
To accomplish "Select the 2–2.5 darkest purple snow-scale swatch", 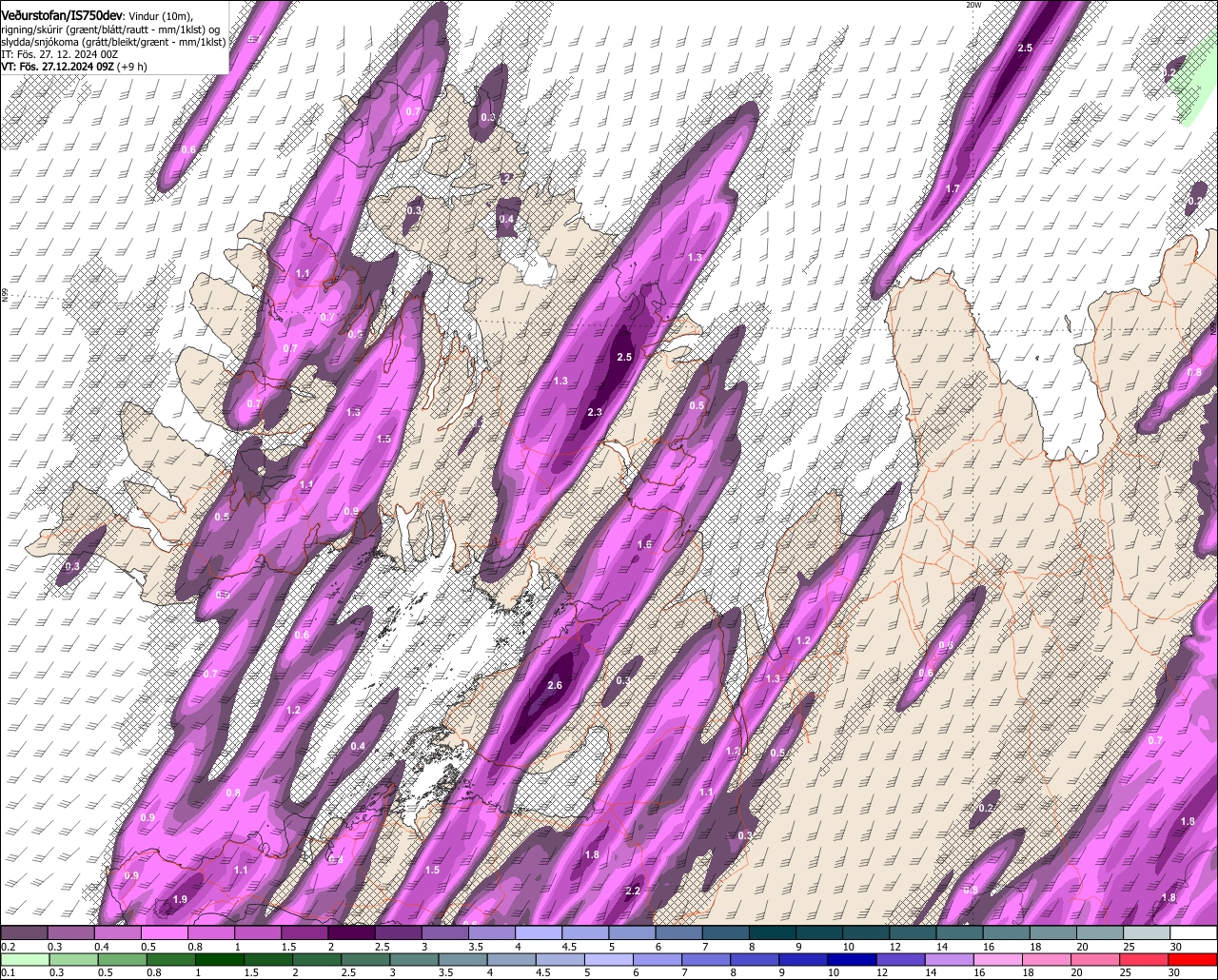I will pyautogui.click(x=351, y=933).
